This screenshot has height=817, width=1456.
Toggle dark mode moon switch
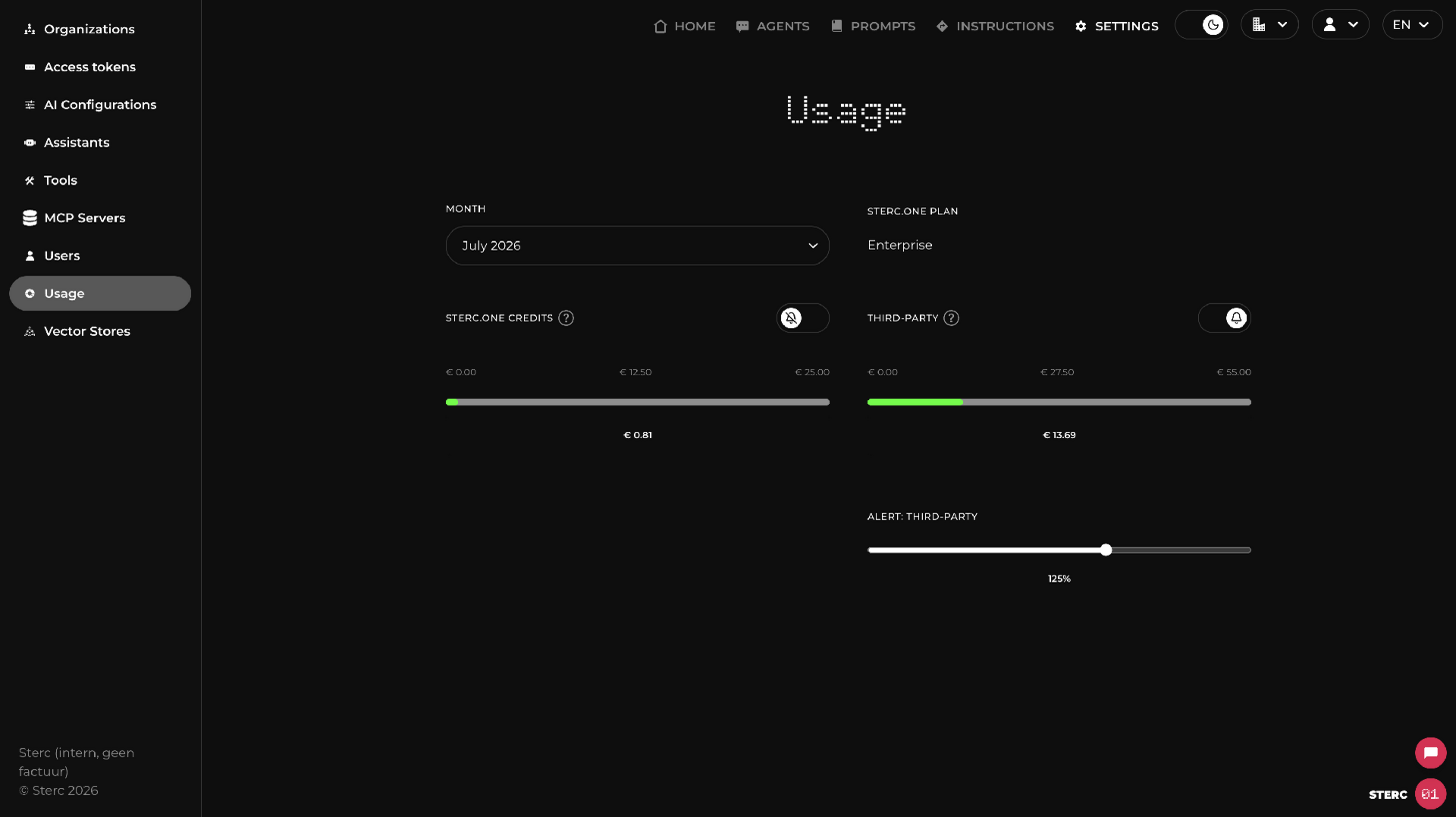point(1201,25)
